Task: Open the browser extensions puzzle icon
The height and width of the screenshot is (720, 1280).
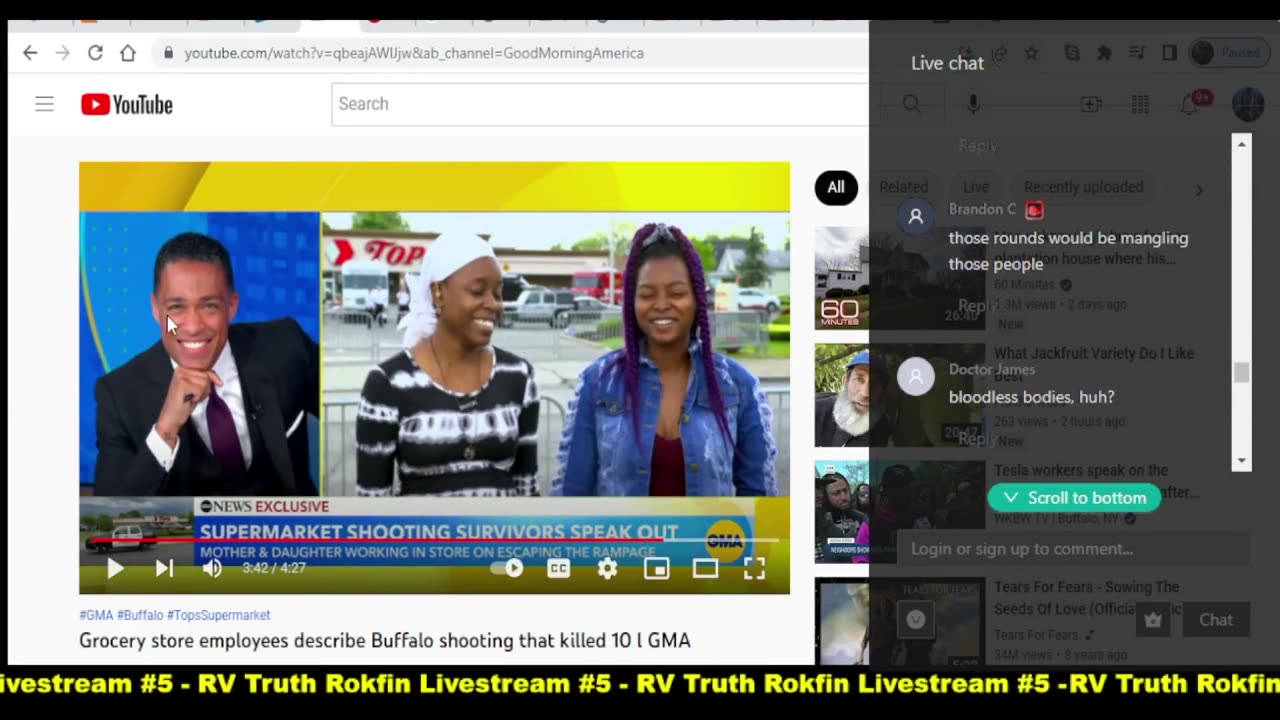Action: pyautogui.click(x=1104, y=53)
